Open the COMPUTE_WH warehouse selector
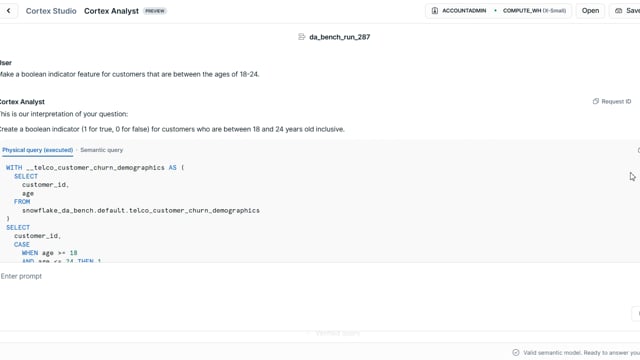The width and height of the screenshot is (640, 360). 533,11
